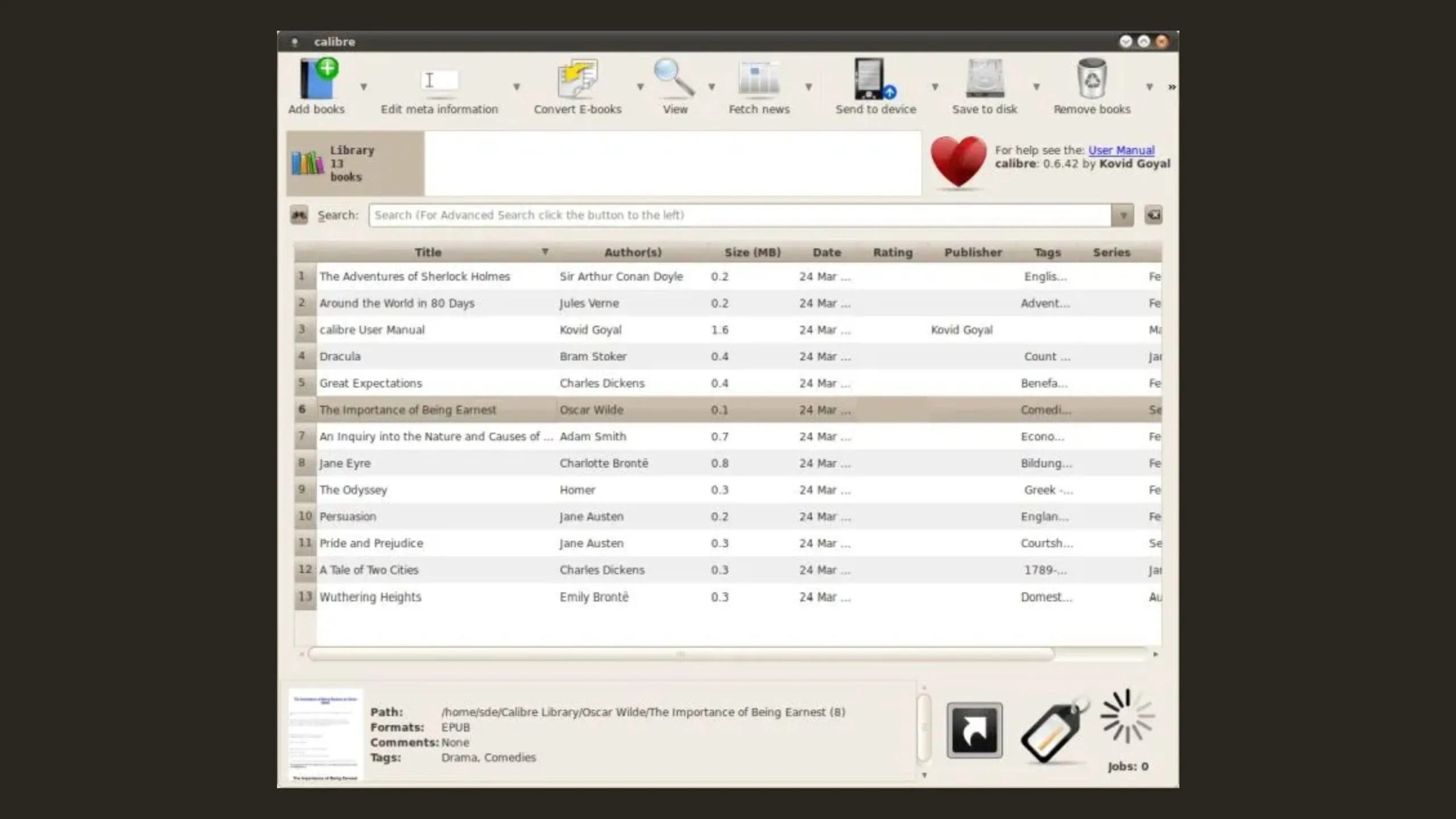Sort by Publisher column header
The width and height of the screenshot is (1456, 819).
tap(973, 252)
